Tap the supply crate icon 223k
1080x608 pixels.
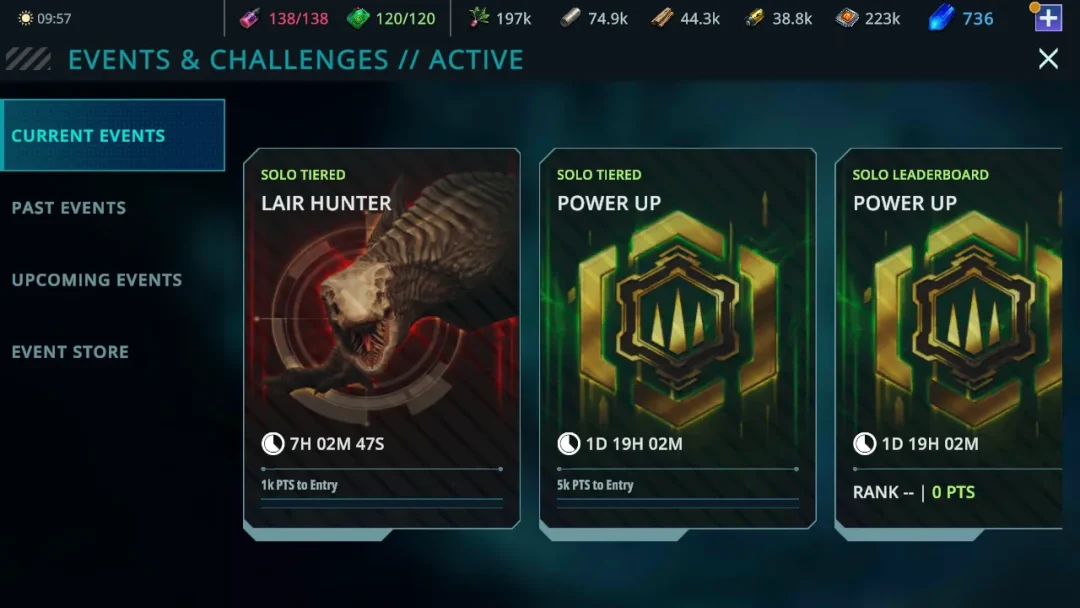pos(847,18)
